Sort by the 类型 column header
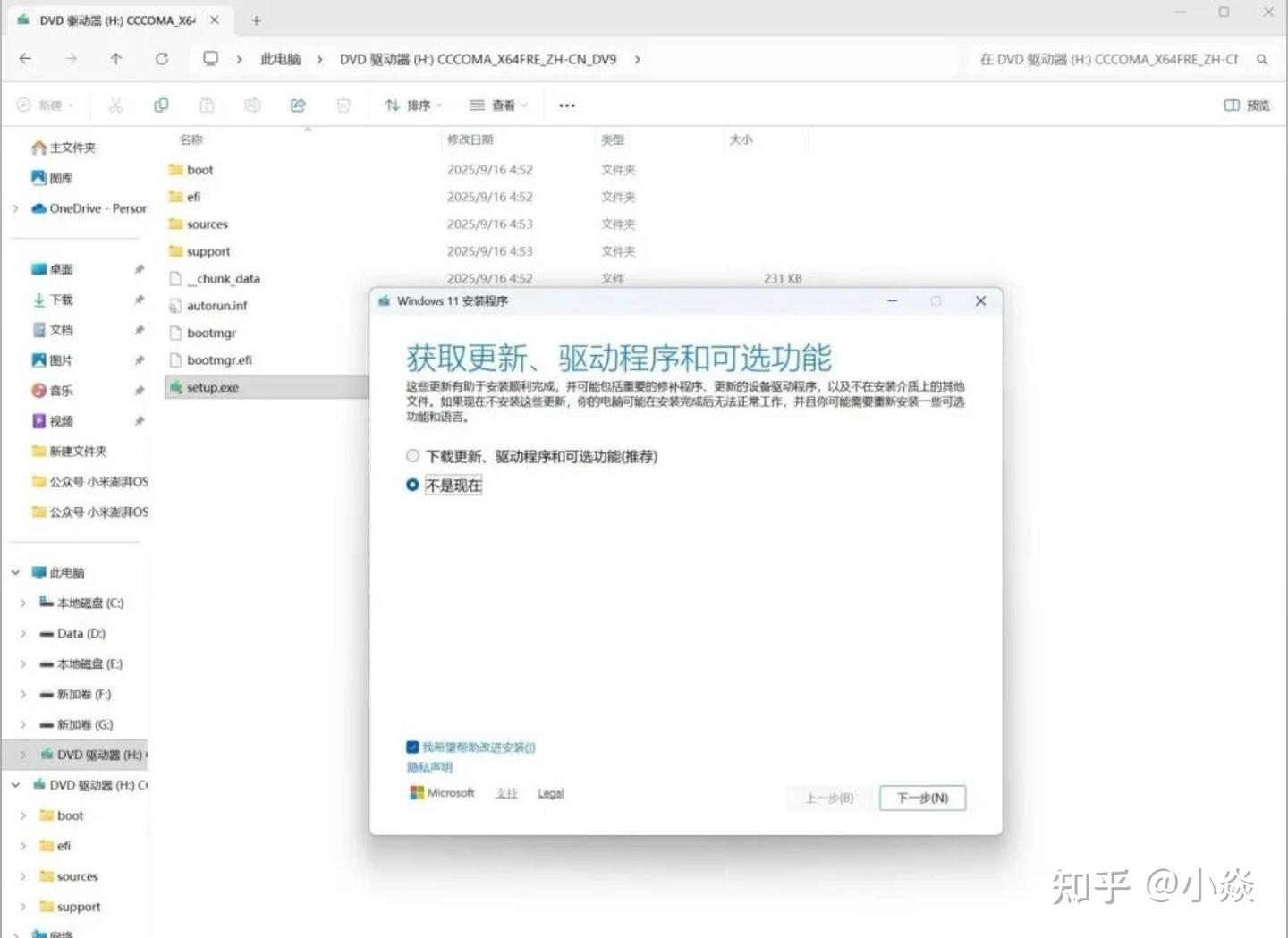This screenshot has height=938, width=1288. (x=613, y=139)
